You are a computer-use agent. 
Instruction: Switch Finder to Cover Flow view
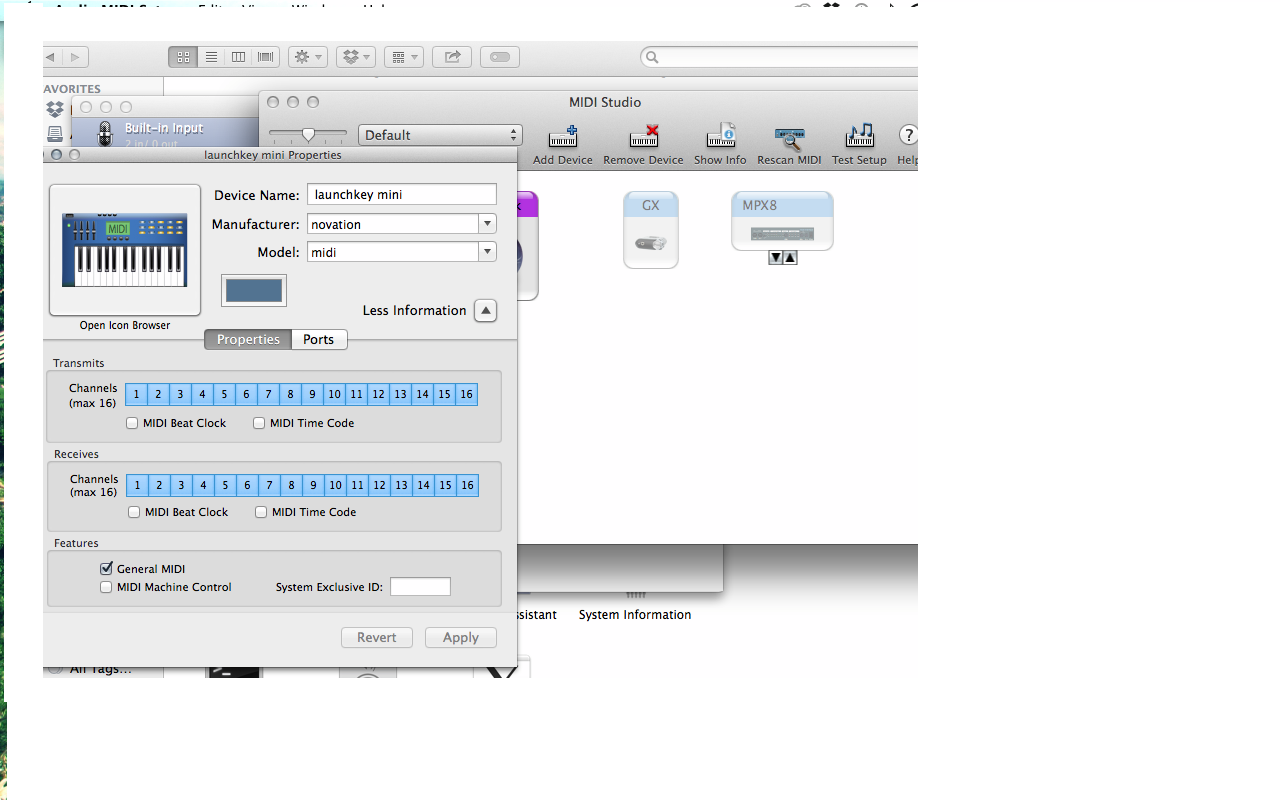point(266,57)
